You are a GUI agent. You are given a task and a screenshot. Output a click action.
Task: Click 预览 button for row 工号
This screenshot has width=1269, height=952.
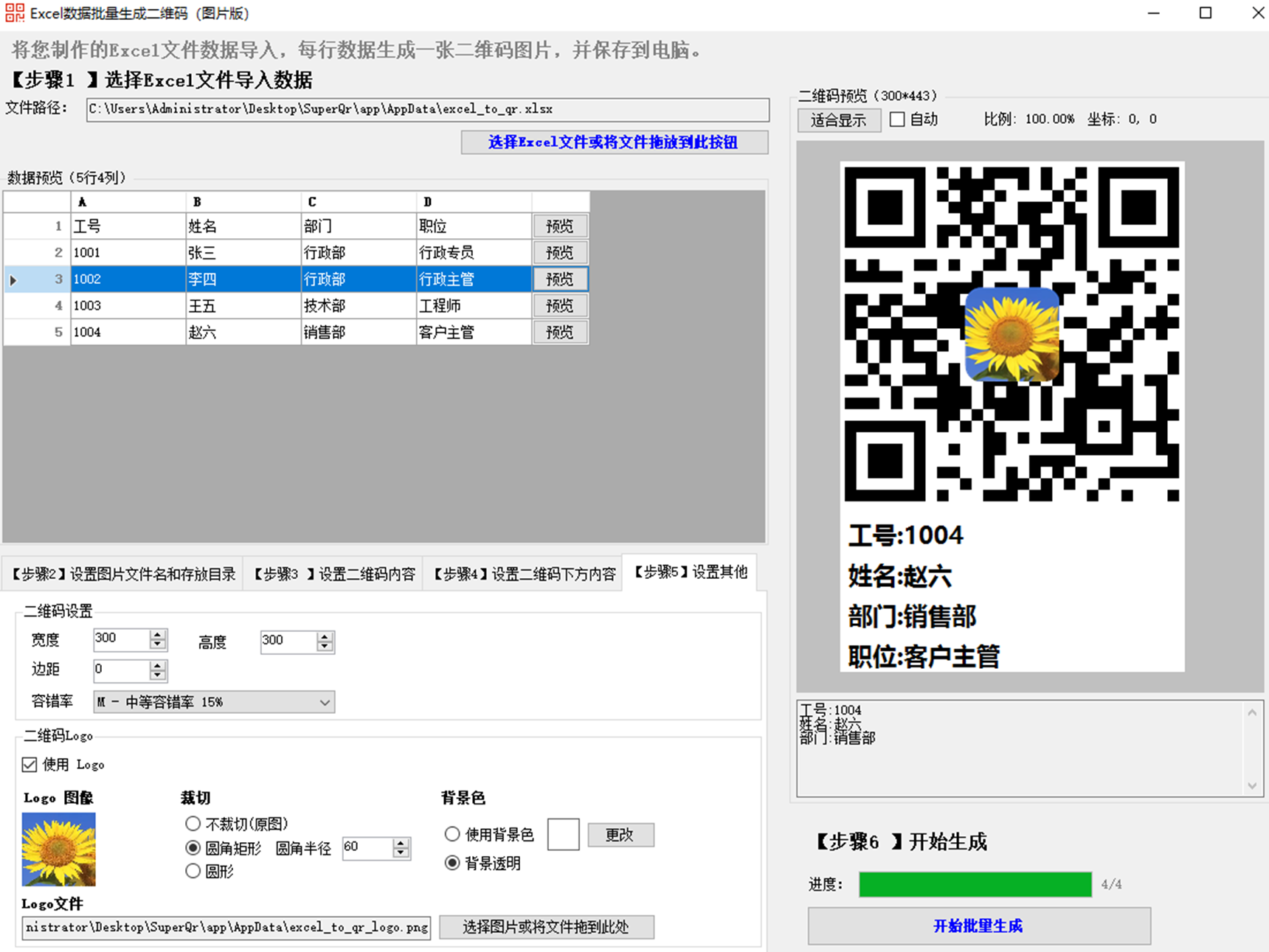[560, 226]
